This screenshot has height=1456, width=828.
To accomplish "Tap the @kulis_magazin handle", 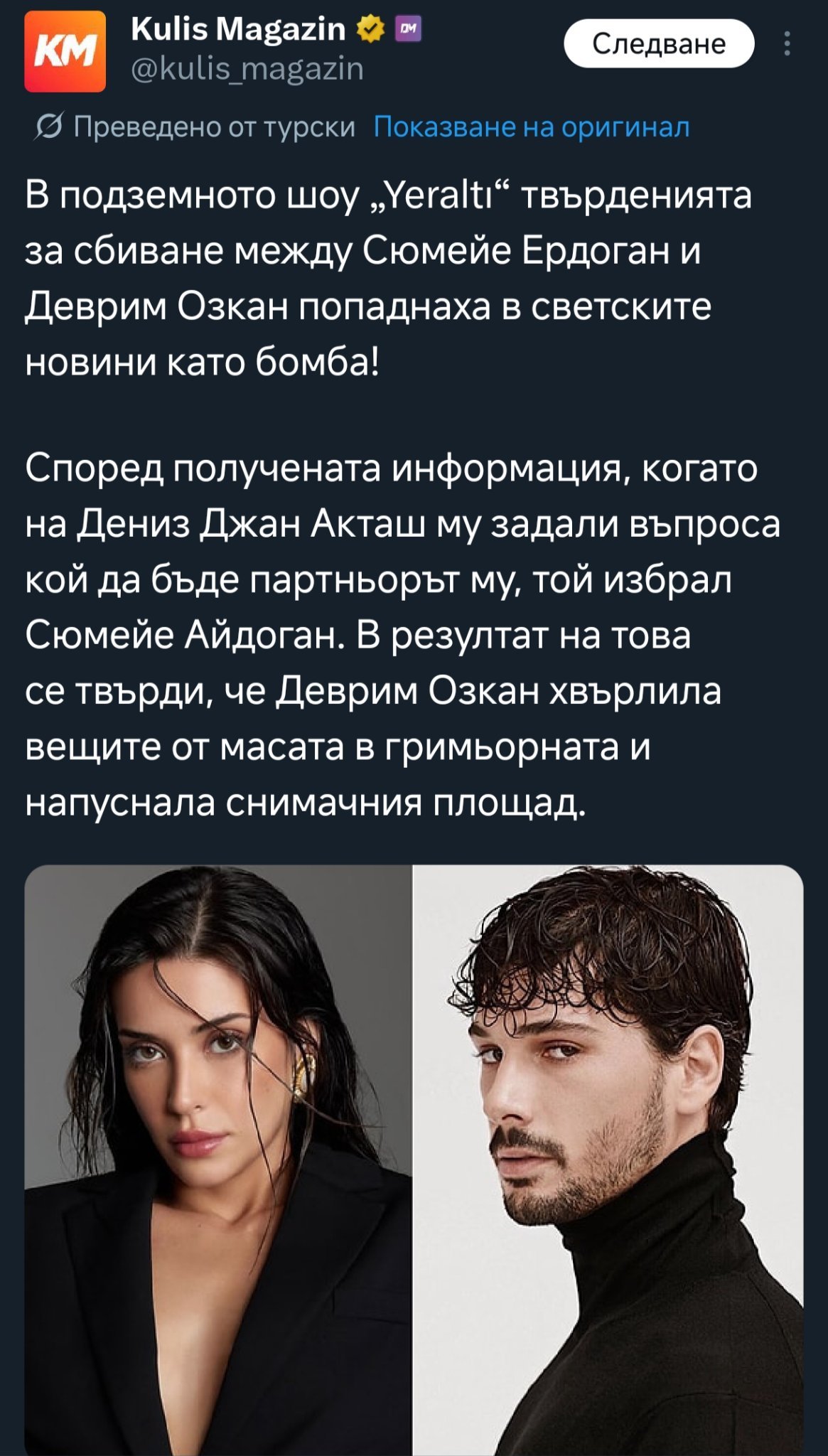I will (x=247, y=69).
